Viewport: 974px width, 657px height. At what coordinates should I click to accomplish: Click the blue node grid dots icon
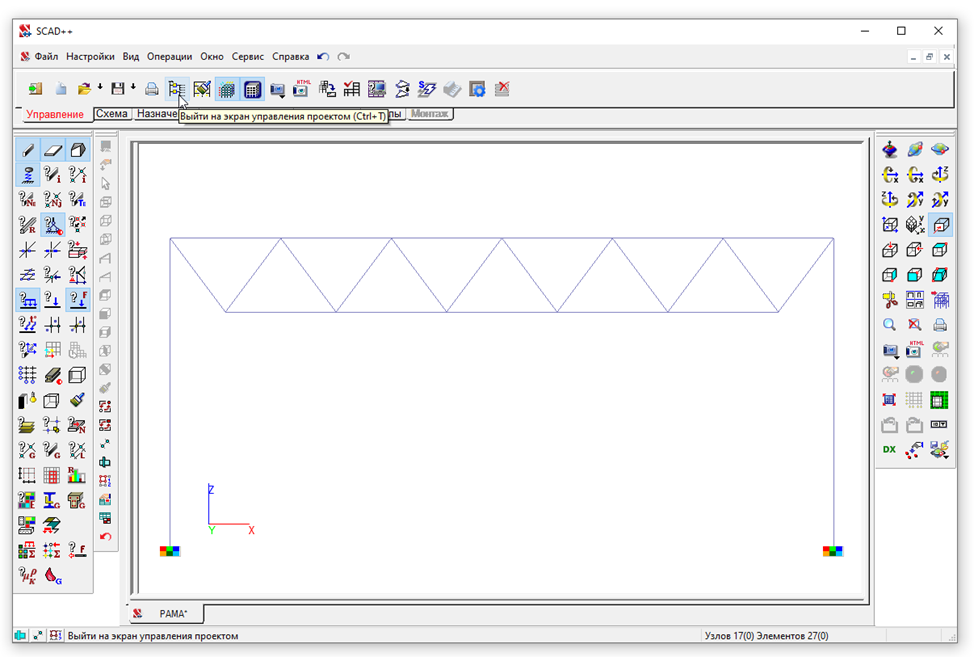pyautogui.click(x=27, y=375)
